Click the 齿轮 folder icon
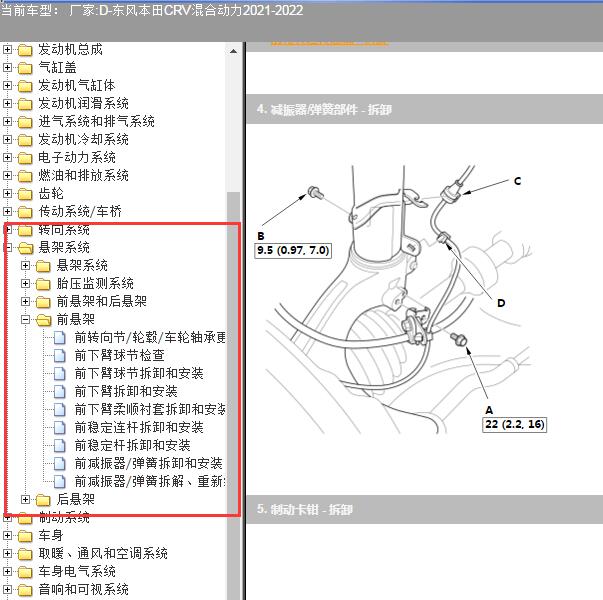The image size is (603, 600). (25, 194)
